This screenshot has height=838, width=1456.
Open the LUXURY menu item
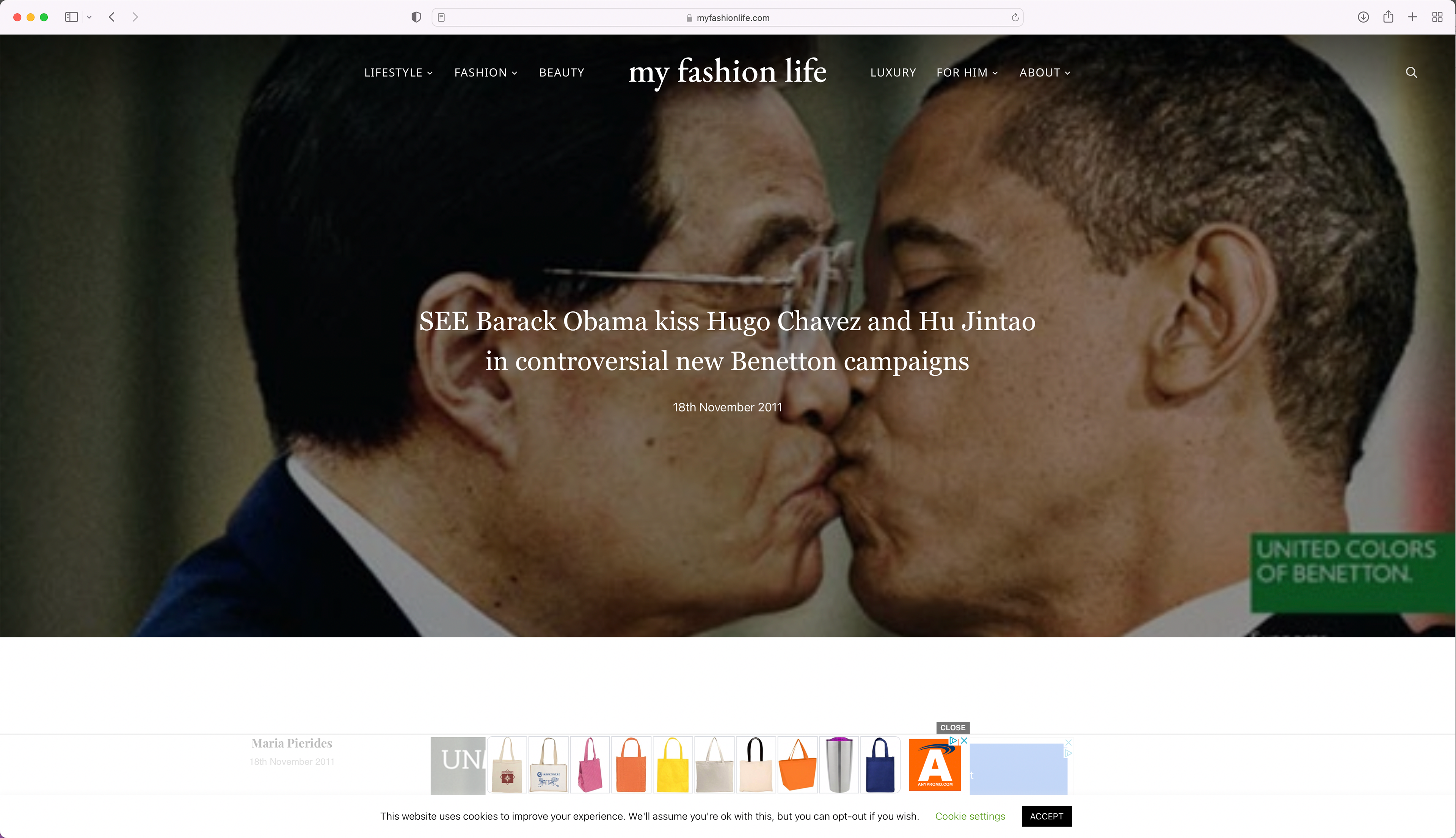[x=893, y=72]
